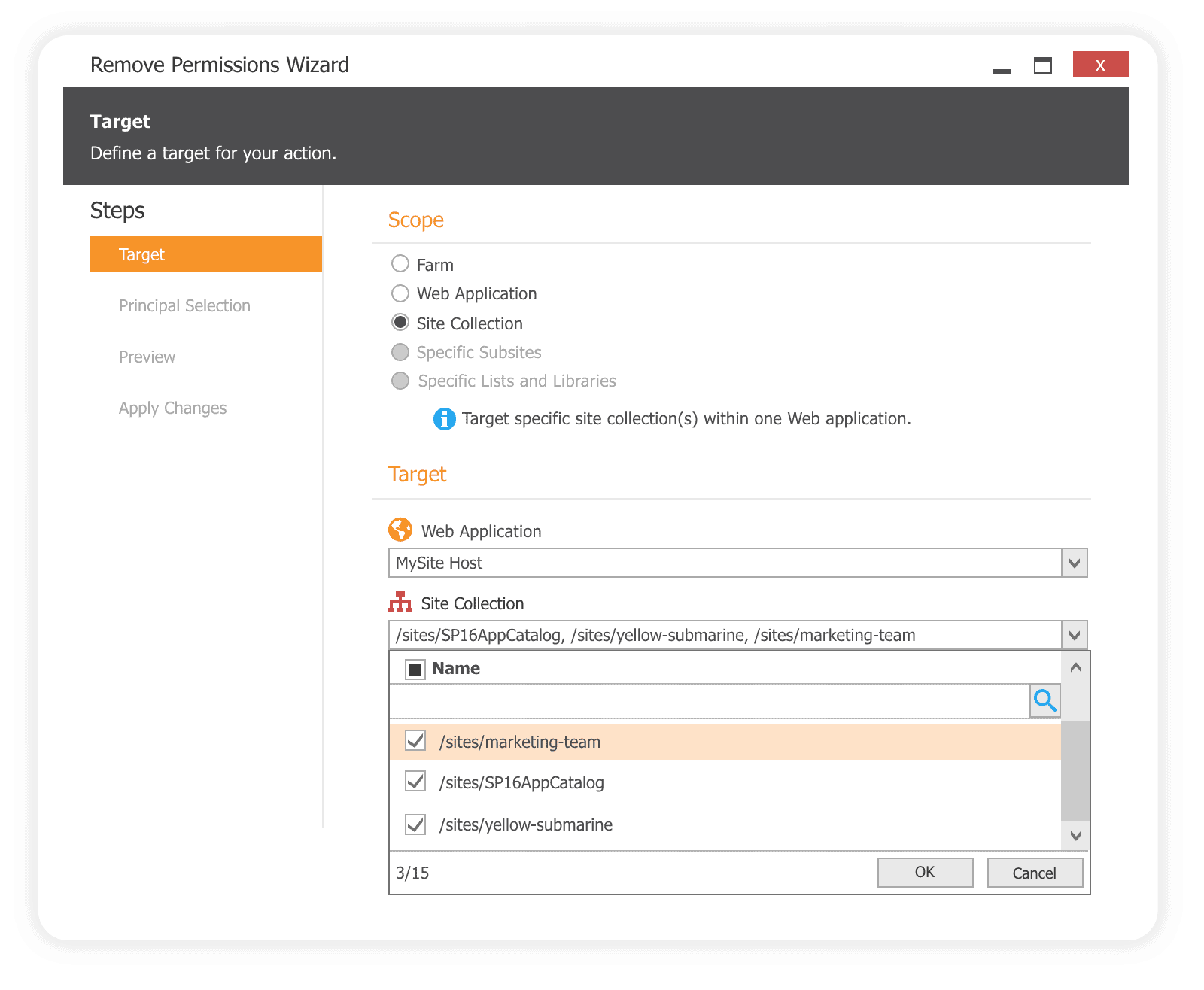1204x990 pixels.
Task: Click the search magnifier icon
Action: pyautogui.click(x=1045, y=701)
